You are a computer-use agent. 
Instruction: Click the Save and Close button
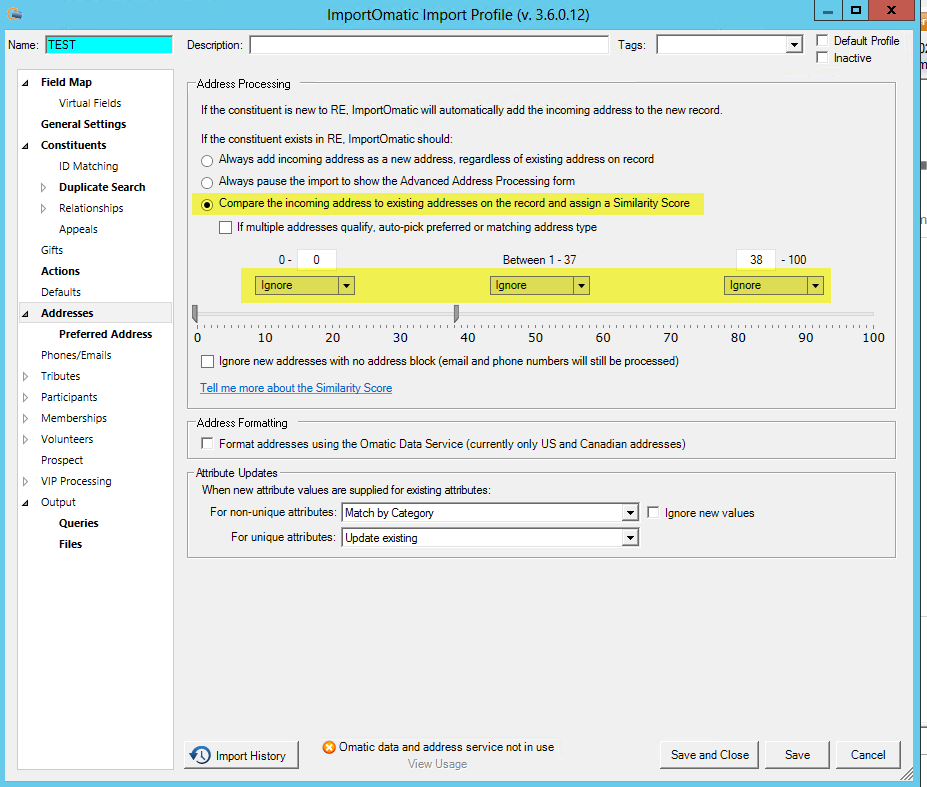tap(709, 755)
